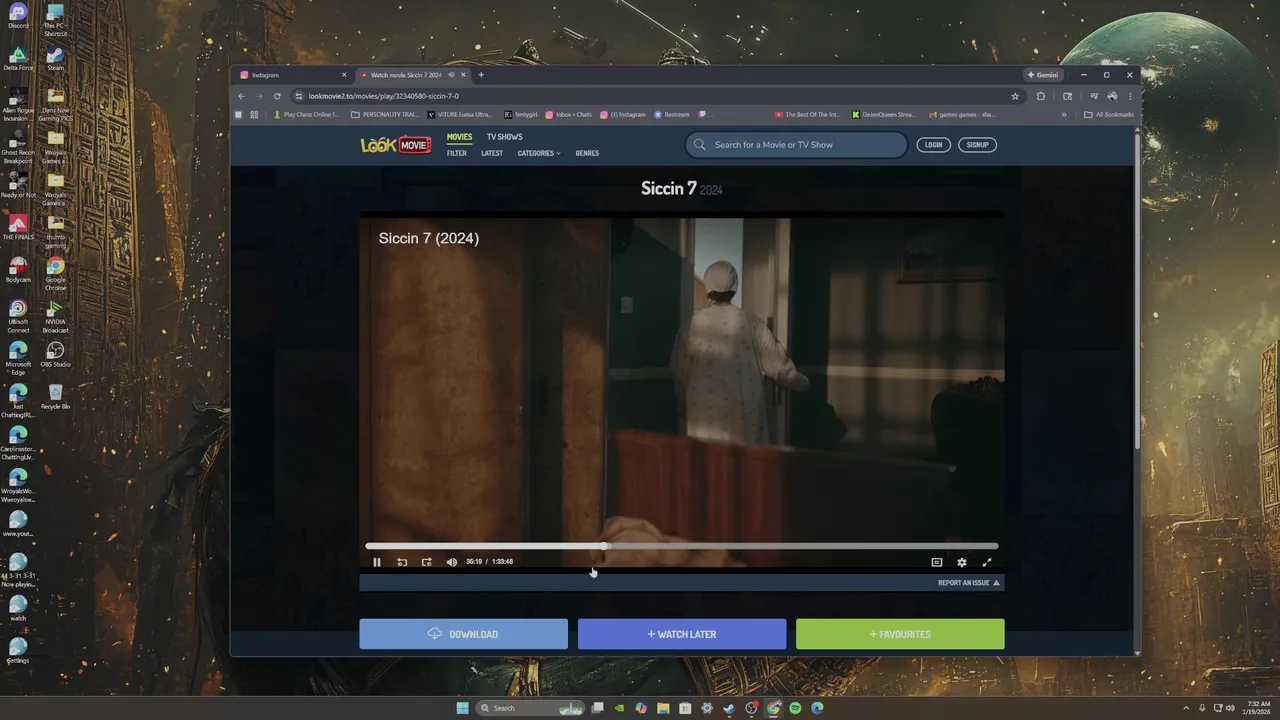Open NVIDIA Broadcast desktop icon
The height and width of the screenshot is (720, 1280).
55,316
